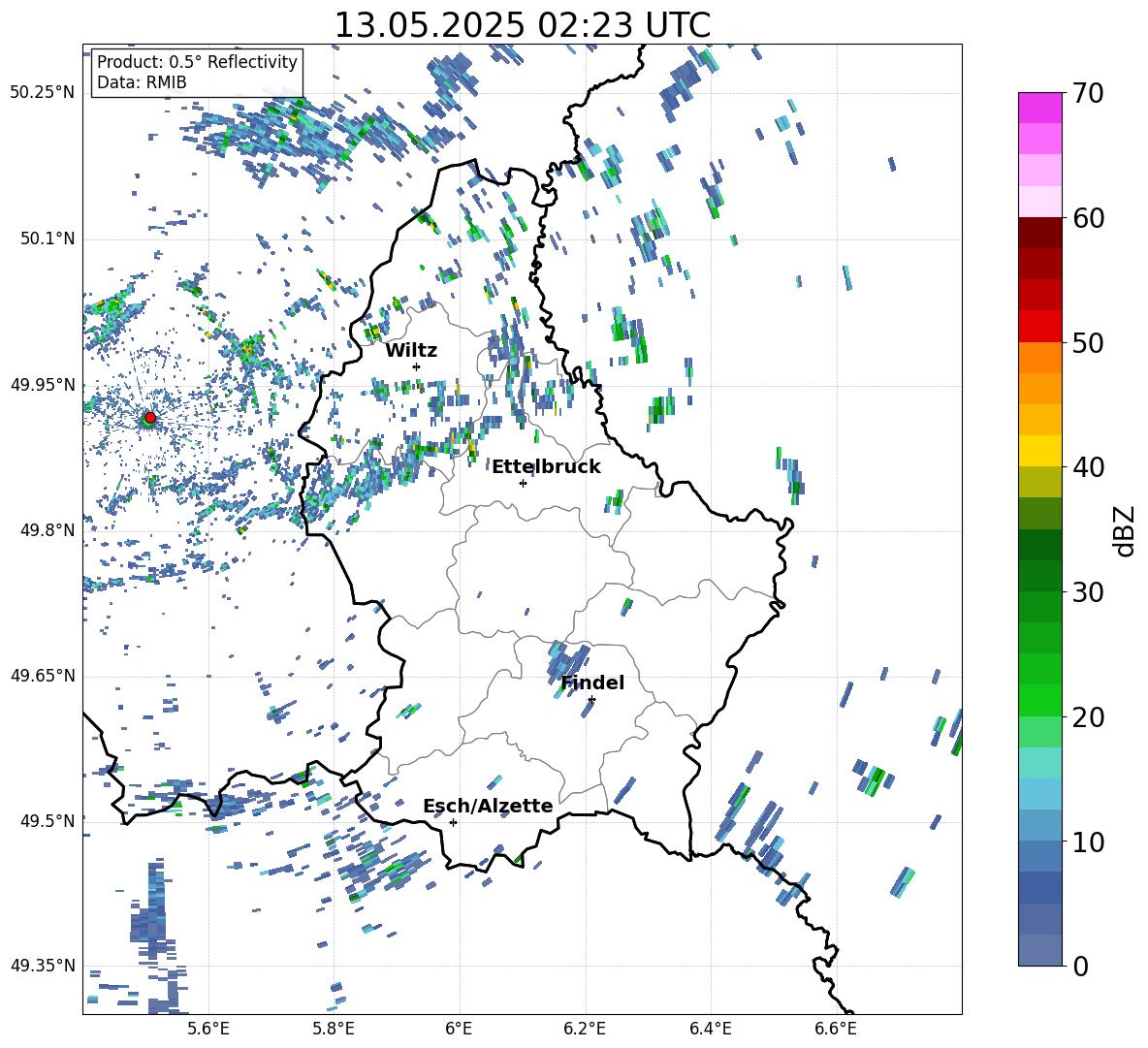Click the cross marker below Esch/Alzette
Viewport: 1148px width, 1048px height.
pyautogui.click(x=453, y=822)
